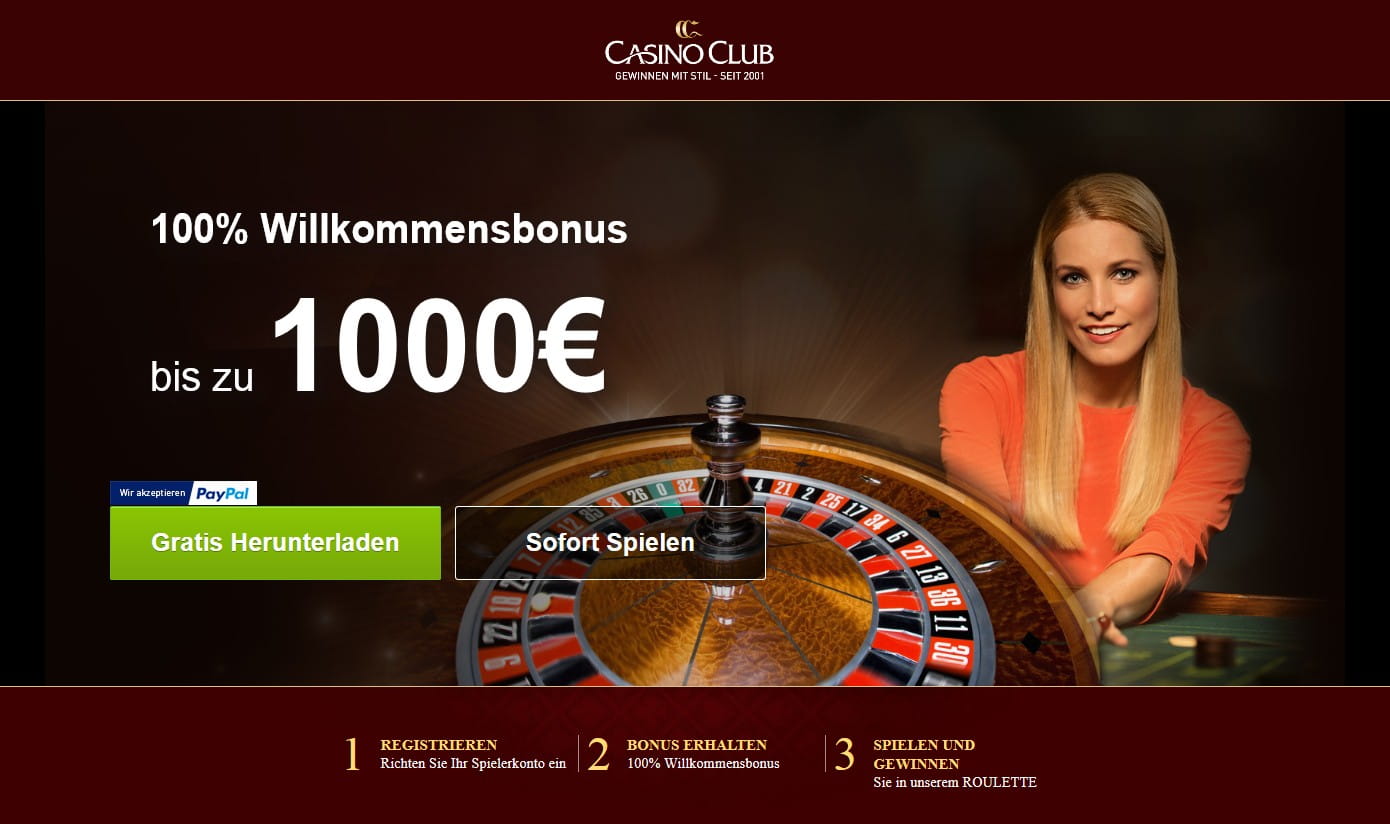Click the step number 2 icon
1390x824 pixels.
tap(598, 755)
